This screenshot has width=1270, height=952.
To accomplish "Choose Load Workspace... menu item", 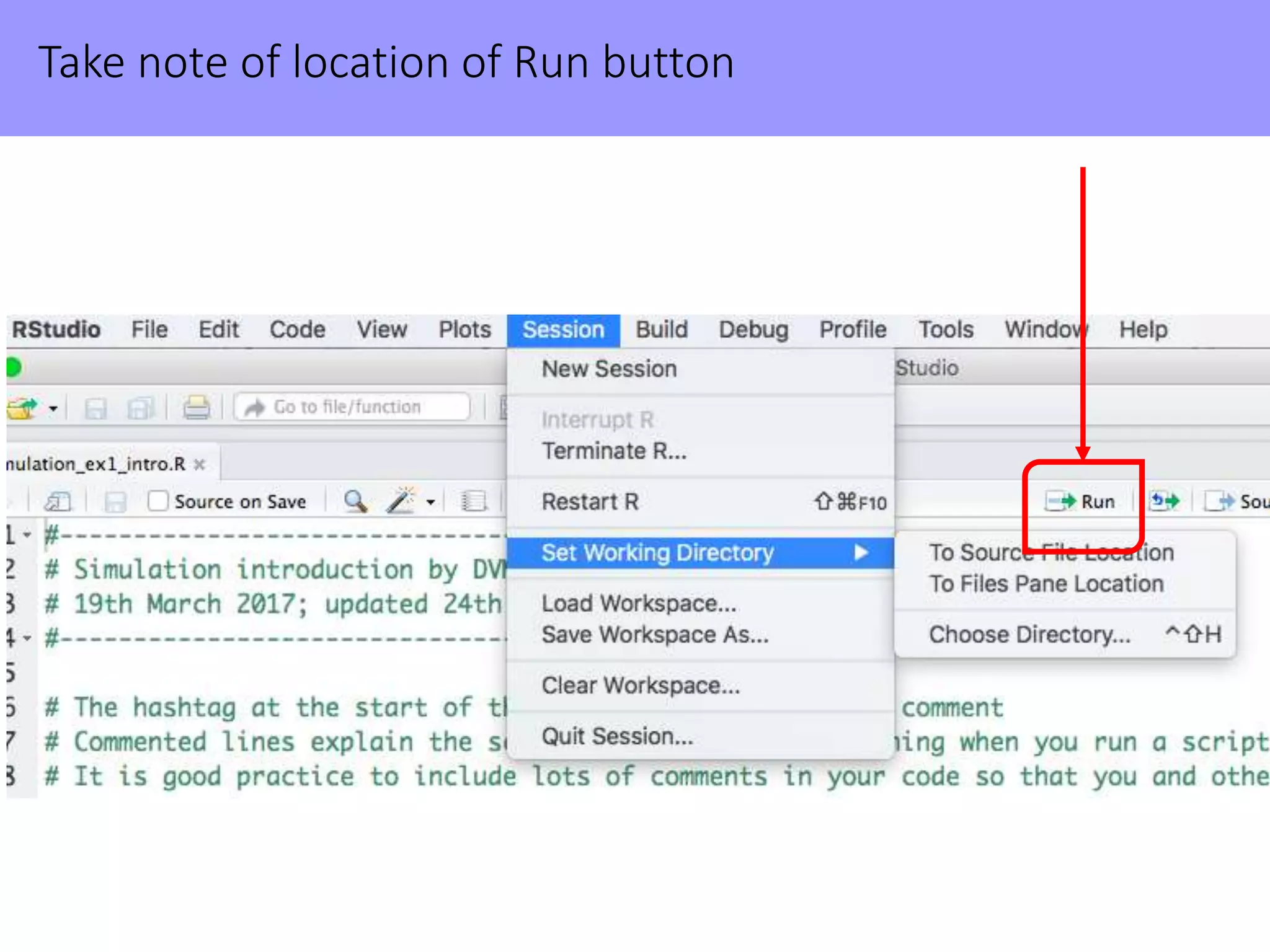I will tap(701, 604).
